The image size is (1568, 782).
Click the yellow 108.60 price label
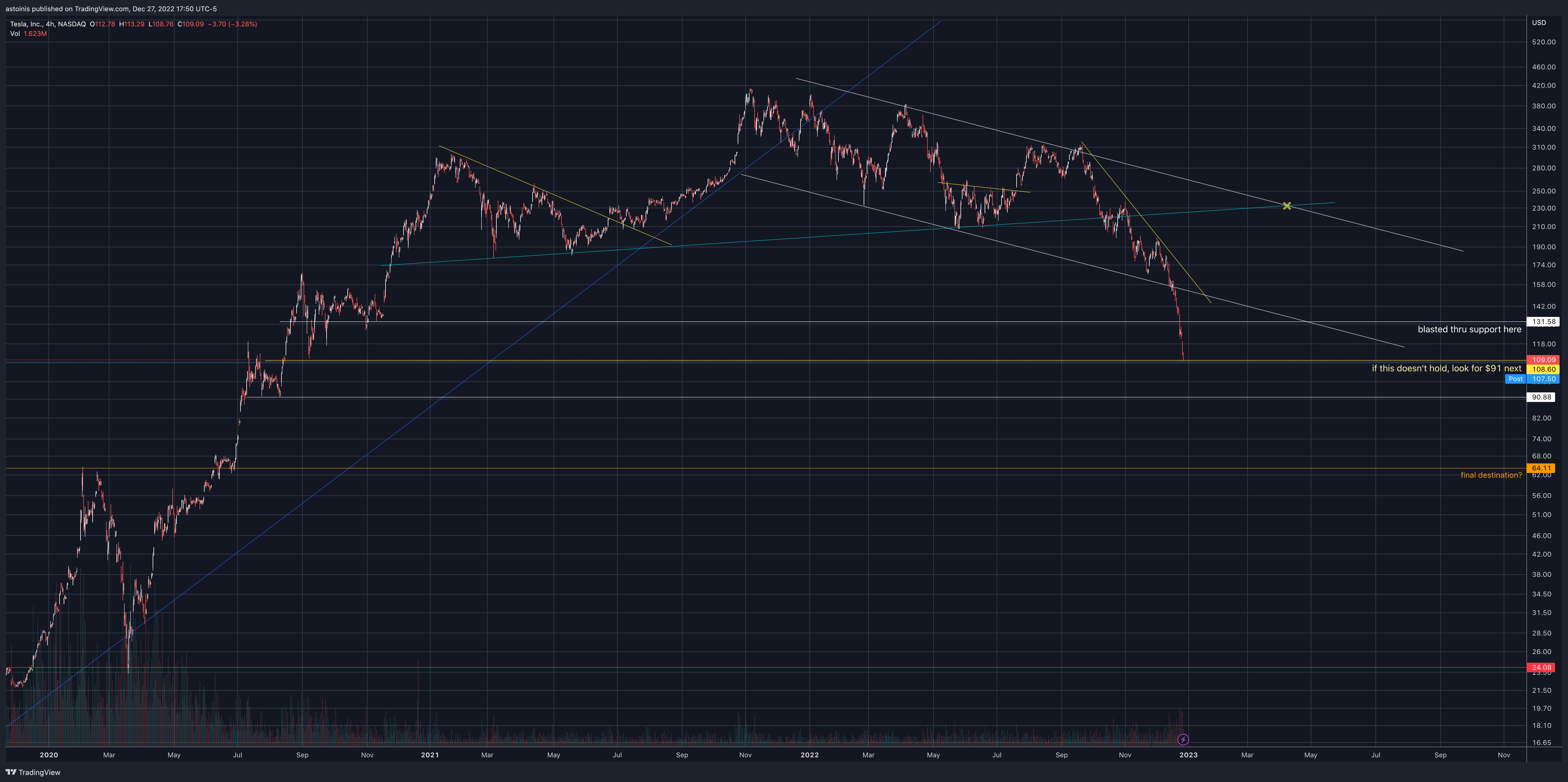tap(1543, 369)
